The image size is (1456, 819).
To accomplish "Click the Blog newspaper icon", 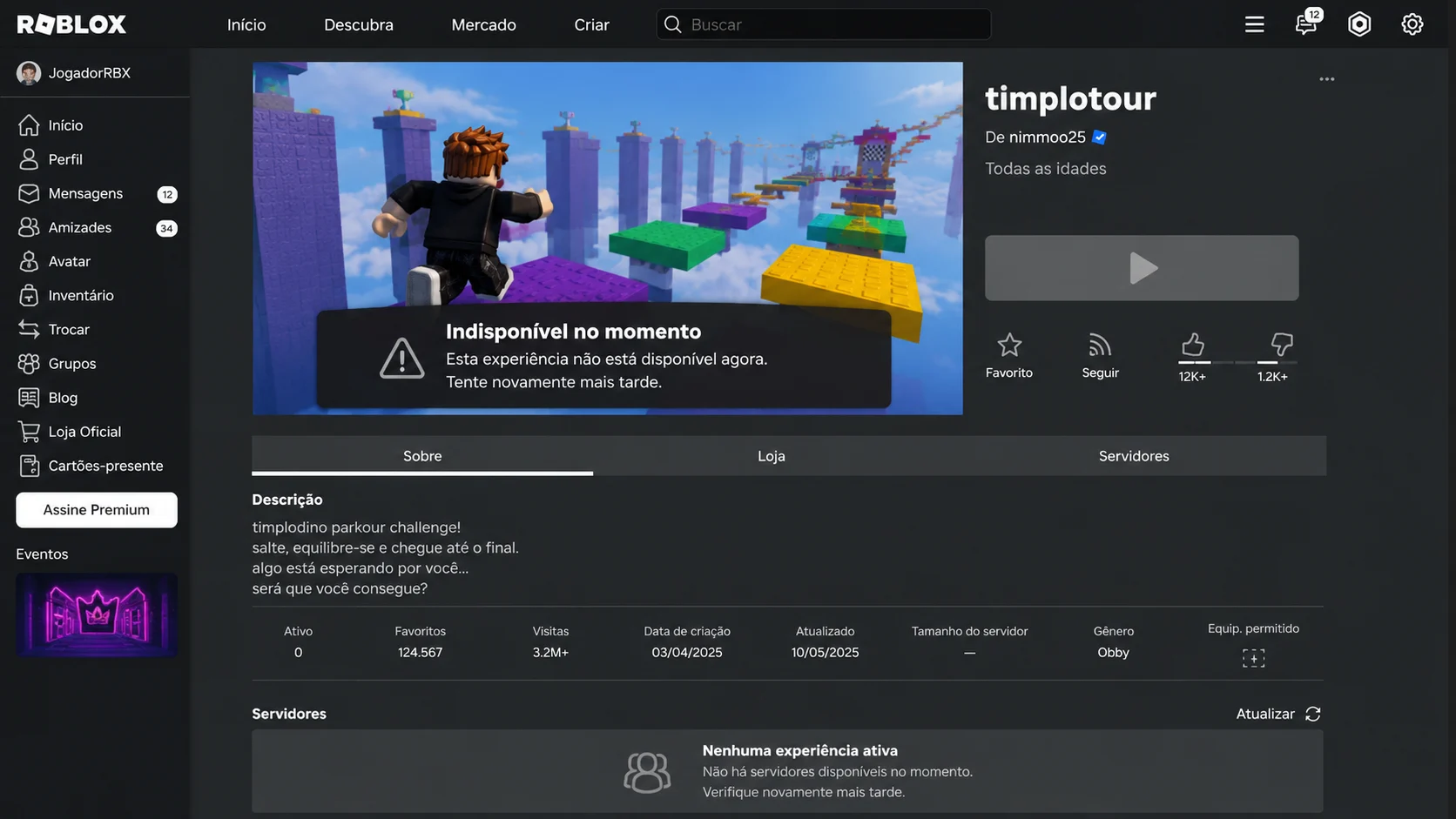I will [x=29, y=398].
